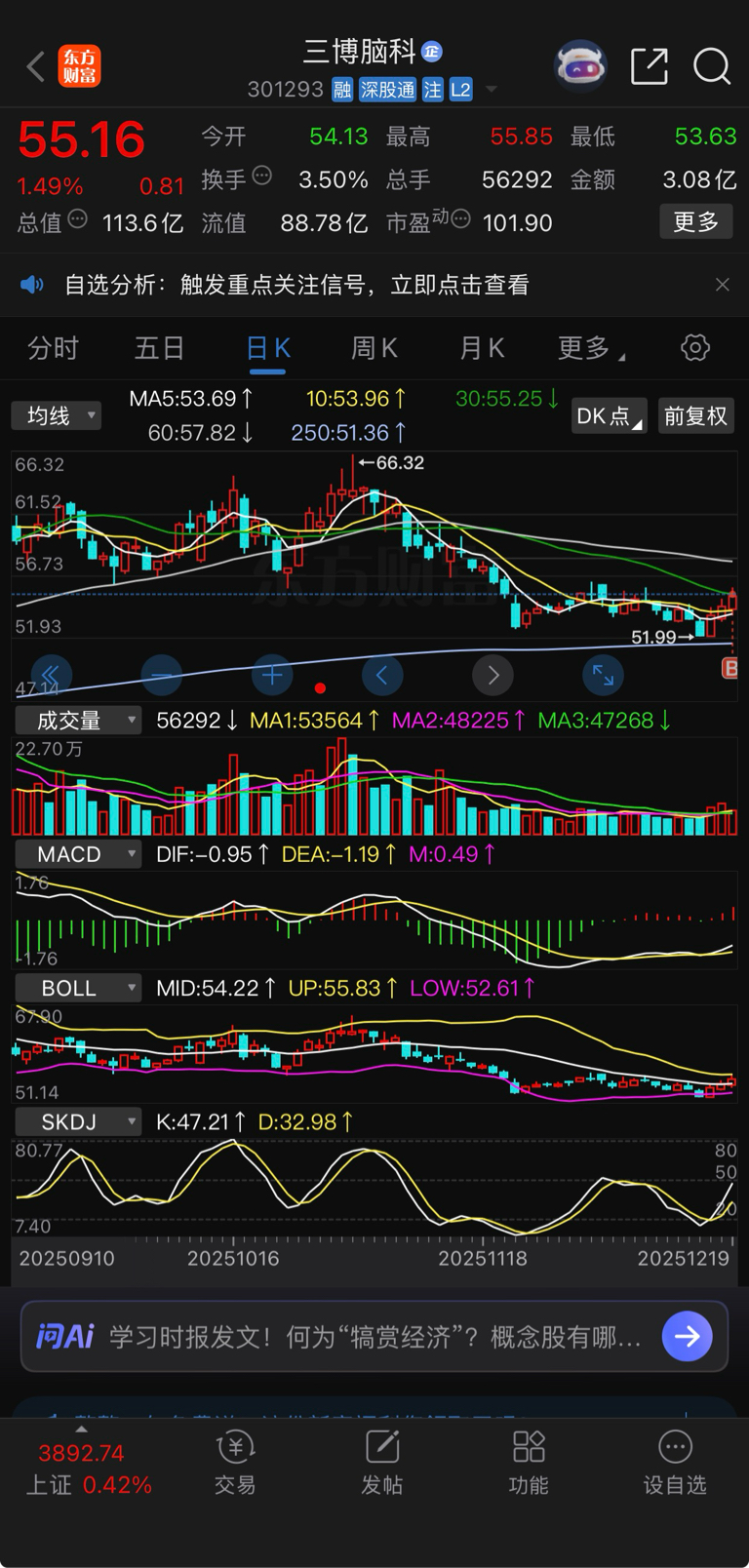Open 更多 quote details
Screen dimensions: 749x1568
coord(696,221)
